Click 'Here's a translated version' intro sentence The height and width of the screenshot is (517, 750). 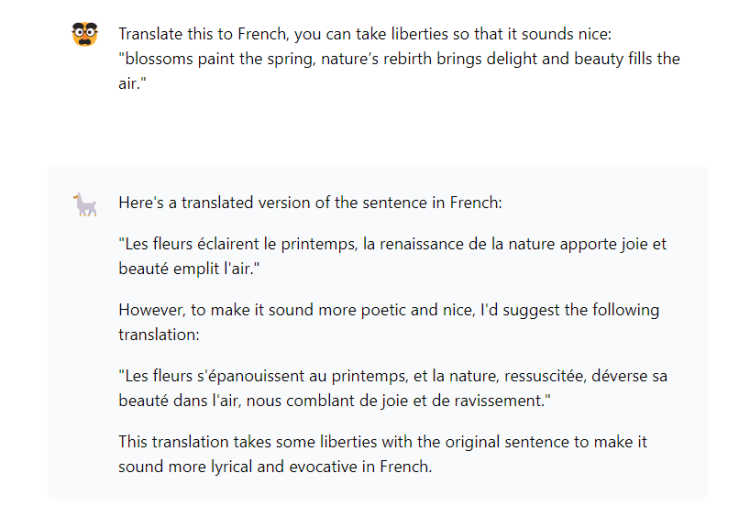[x=310, y=203]
